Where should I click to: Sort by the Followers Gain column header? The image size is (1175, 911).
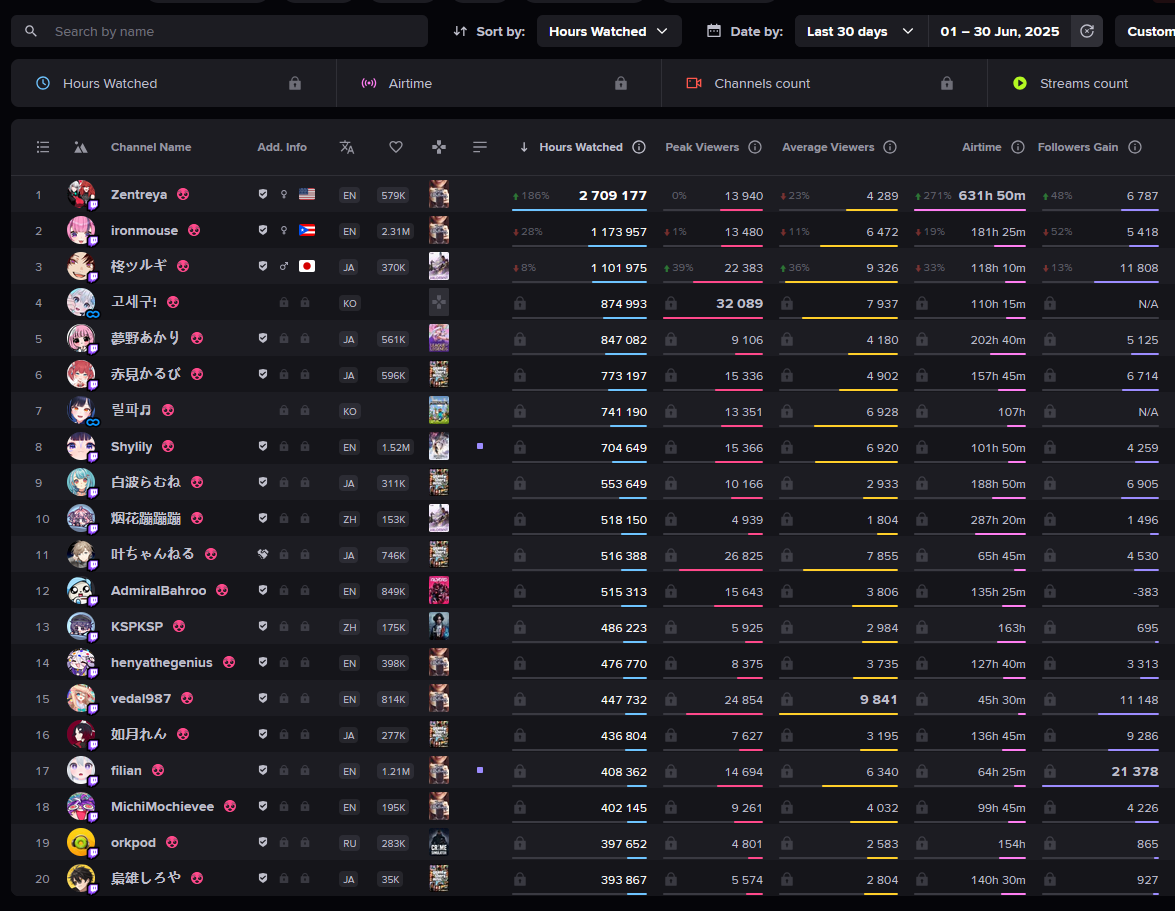tap(1078, 148)
